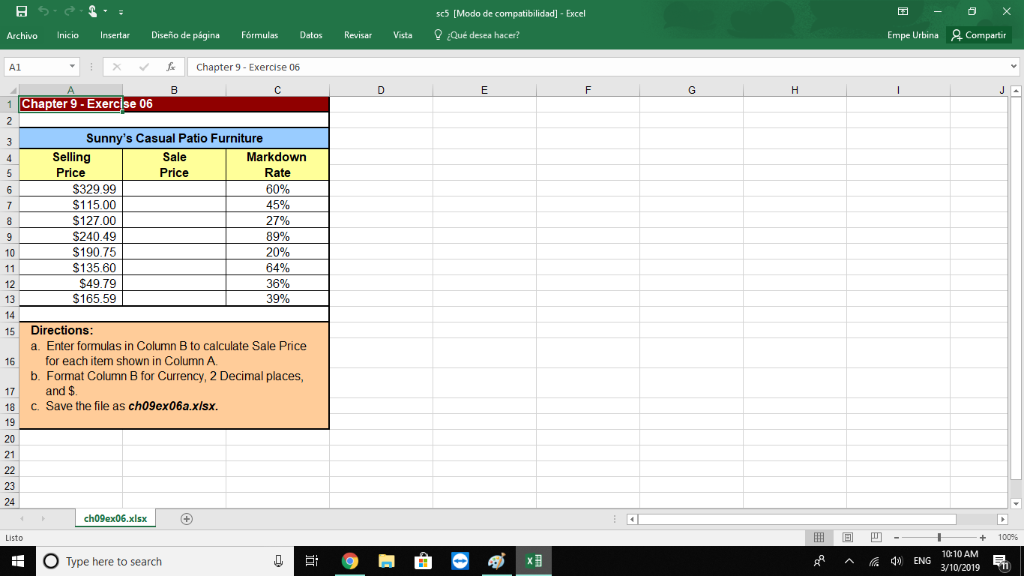
Task: Click the Compartir share button
Action: 978,35
